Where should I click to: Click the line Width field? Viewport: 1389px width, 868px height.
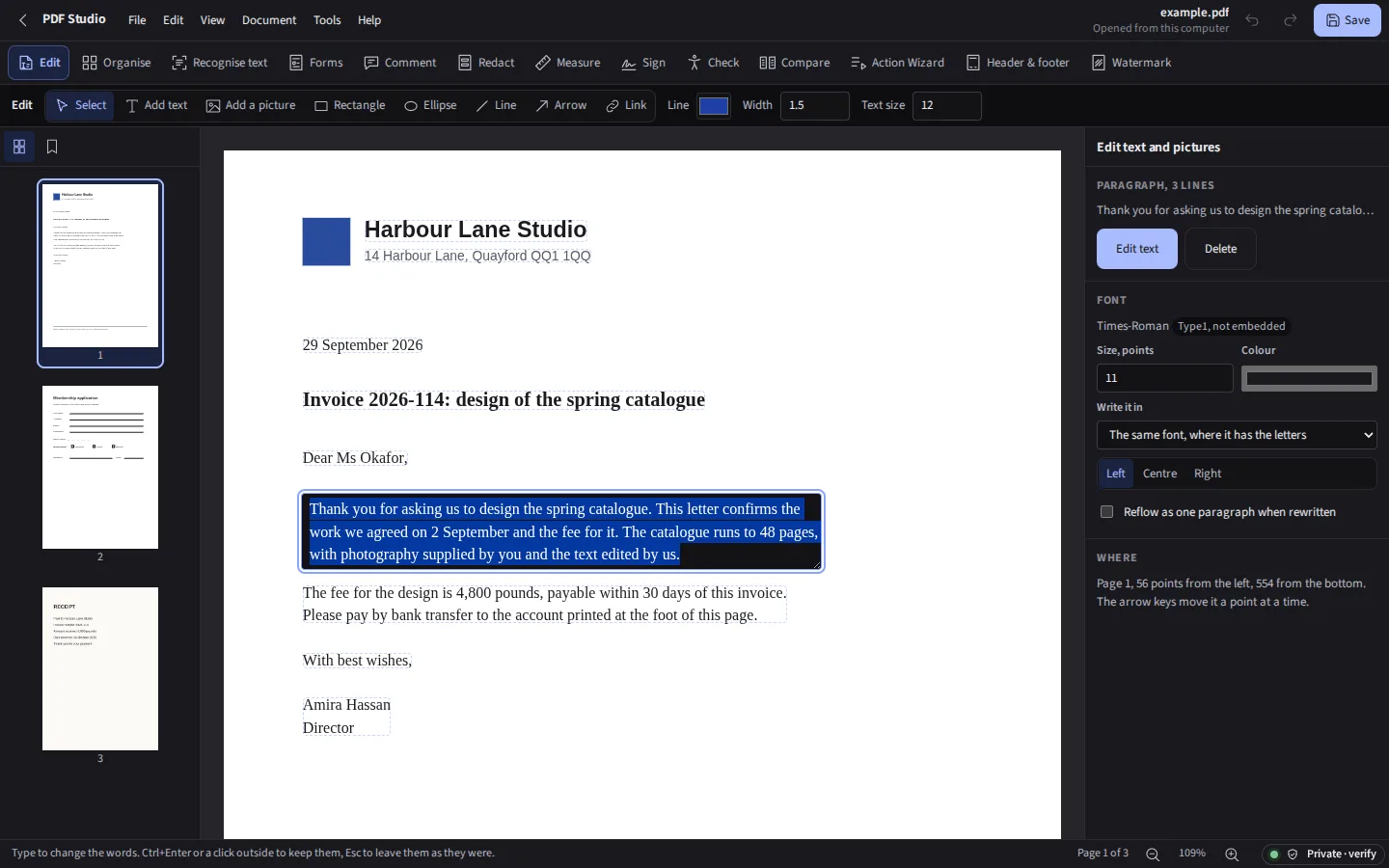(815, 106)
